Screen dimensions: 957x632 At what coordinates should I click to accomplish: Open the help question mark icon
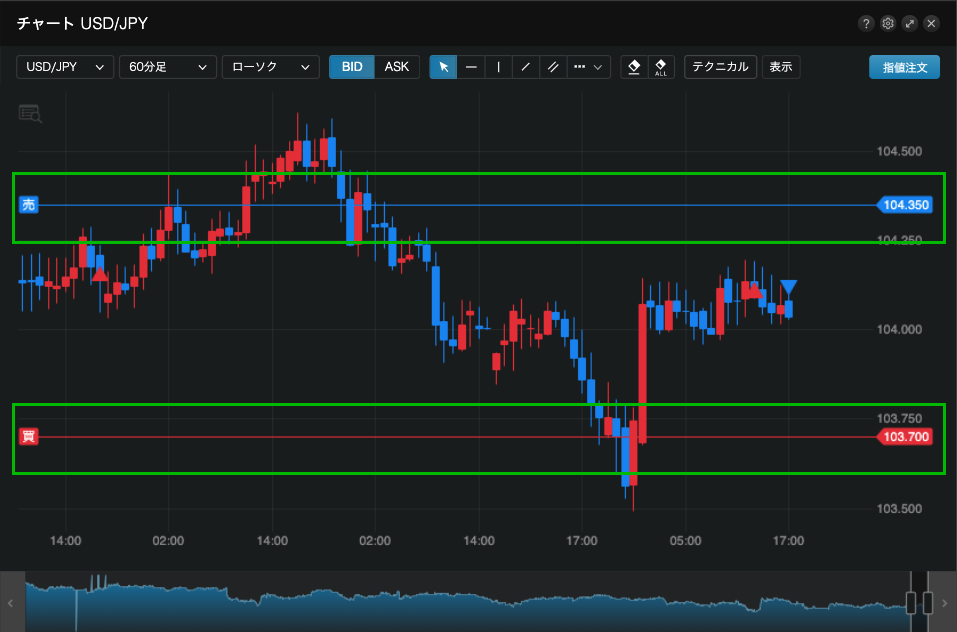(x=865, y=23)
